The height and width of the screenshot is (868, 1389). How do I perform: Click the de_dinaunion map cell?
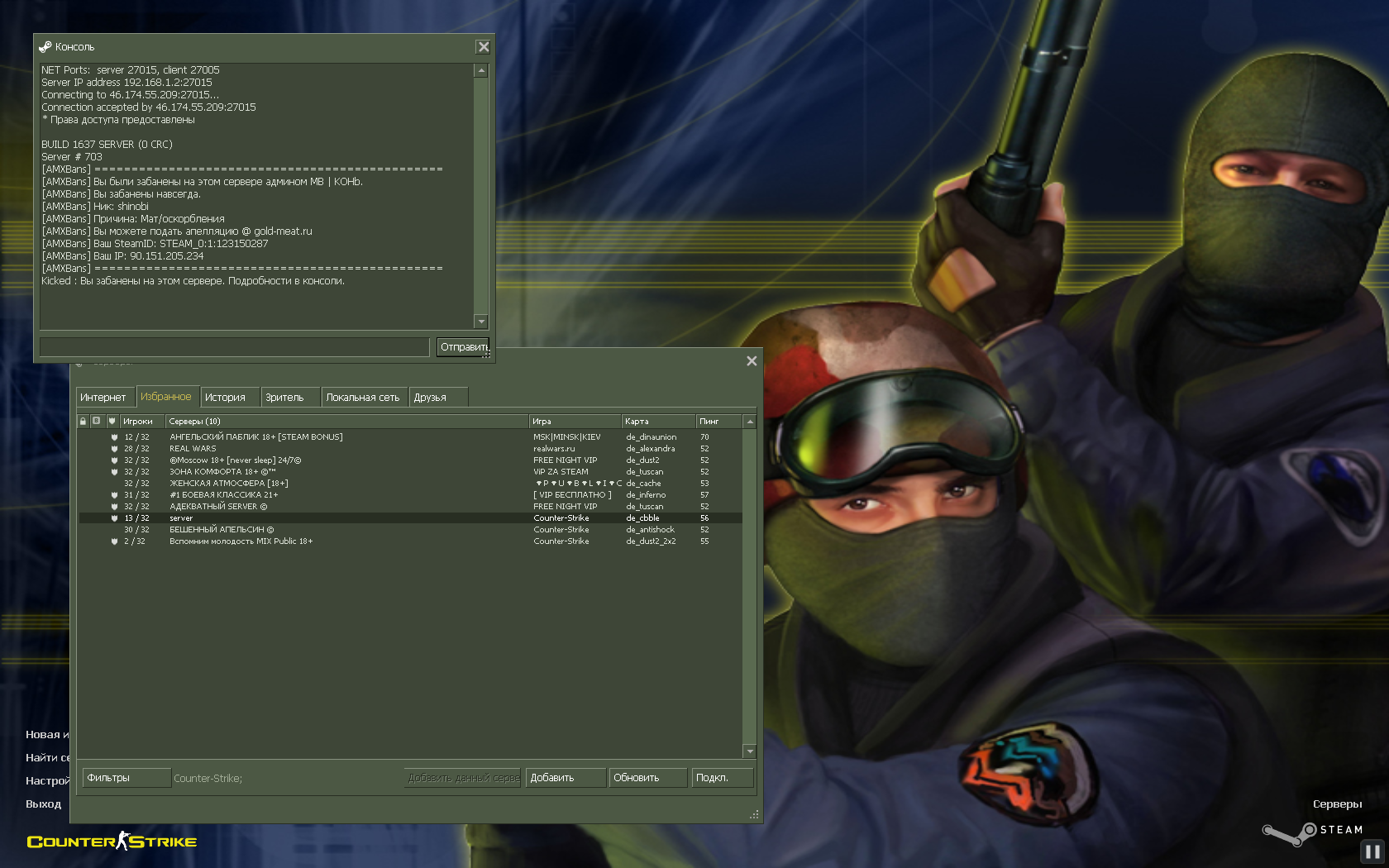coord(652,437)
